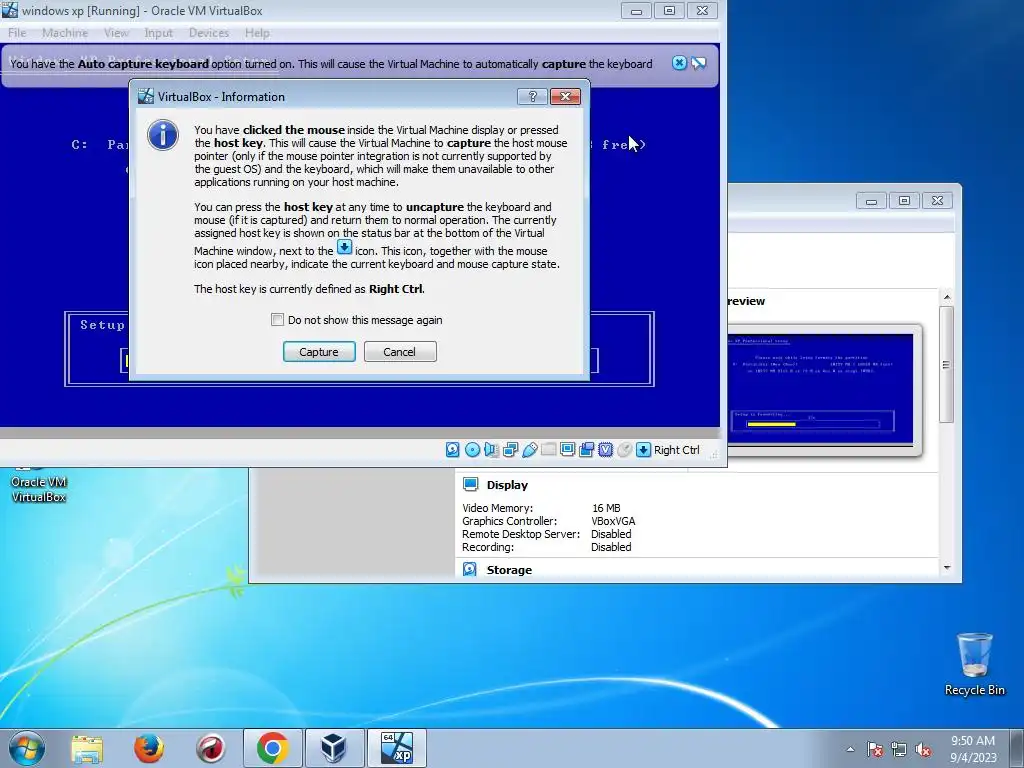Screen dimensions: 1024x768
Task: Open the Devices menu
Action: click(x=209, y=33)
